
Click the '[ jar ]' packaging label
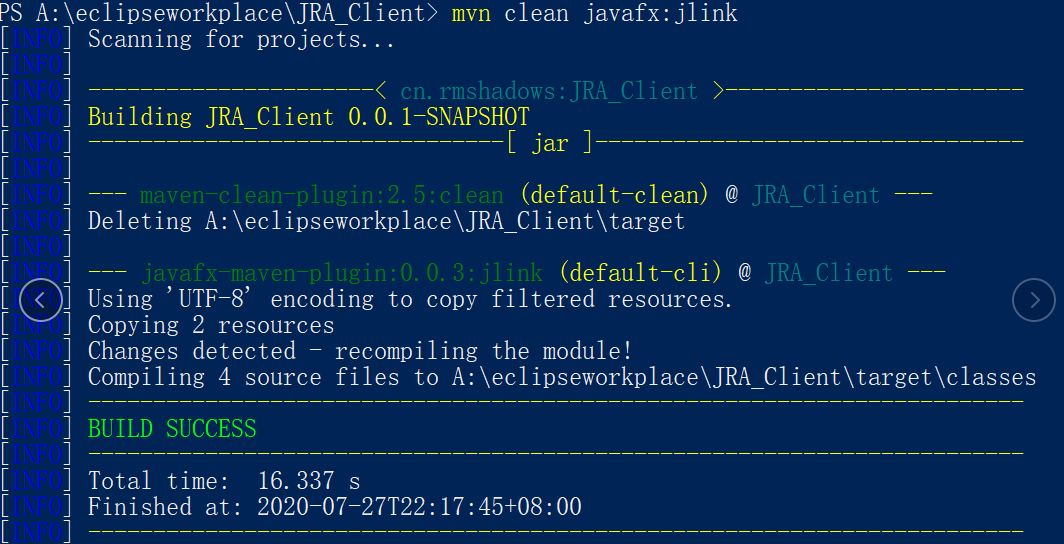(x=550, y=143)
